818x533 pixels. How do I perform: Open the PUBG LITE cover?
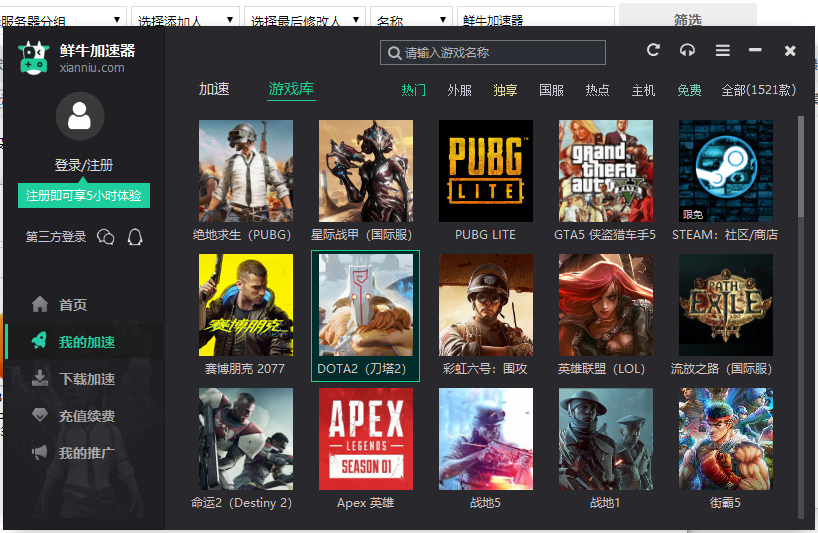[486, 171]
